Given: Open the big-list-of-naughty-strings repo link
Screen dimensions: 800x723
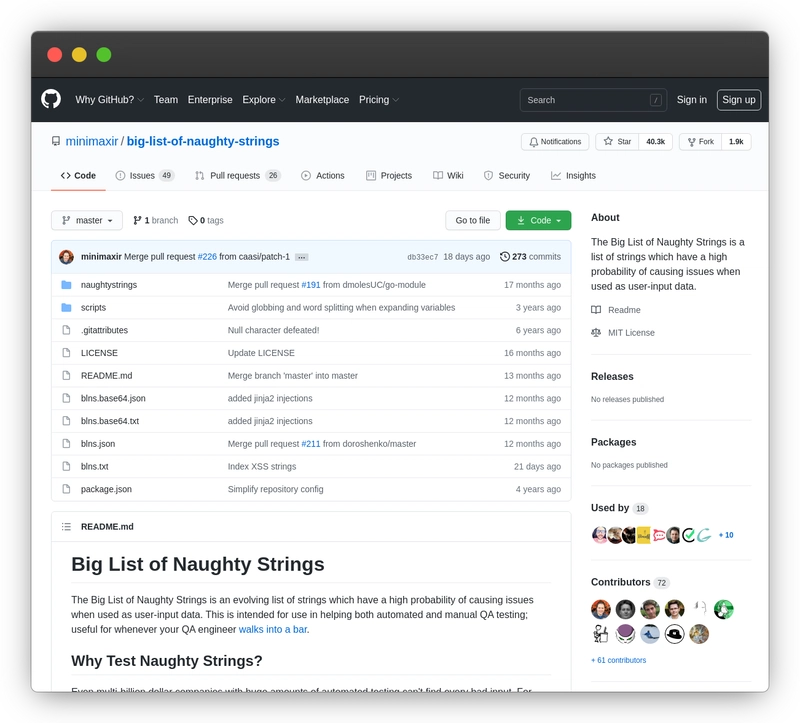Looking at the screenshot, I should (x=203, y=141).
